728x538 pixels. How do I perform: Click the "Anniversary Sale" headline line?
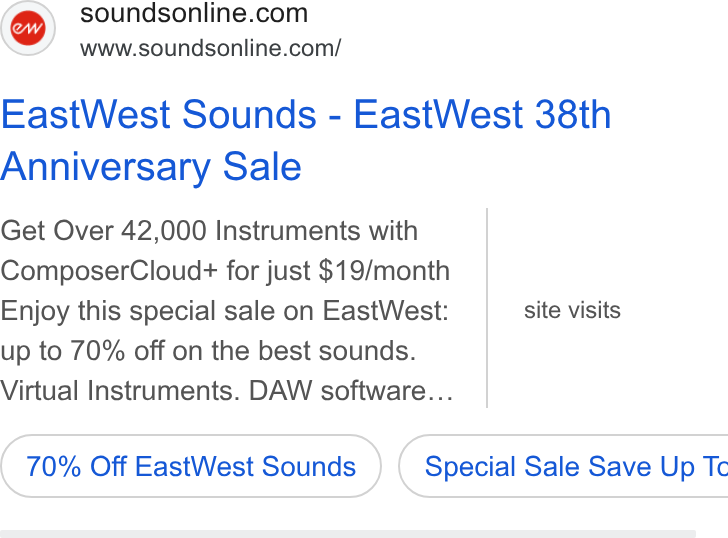pos(151,167)
